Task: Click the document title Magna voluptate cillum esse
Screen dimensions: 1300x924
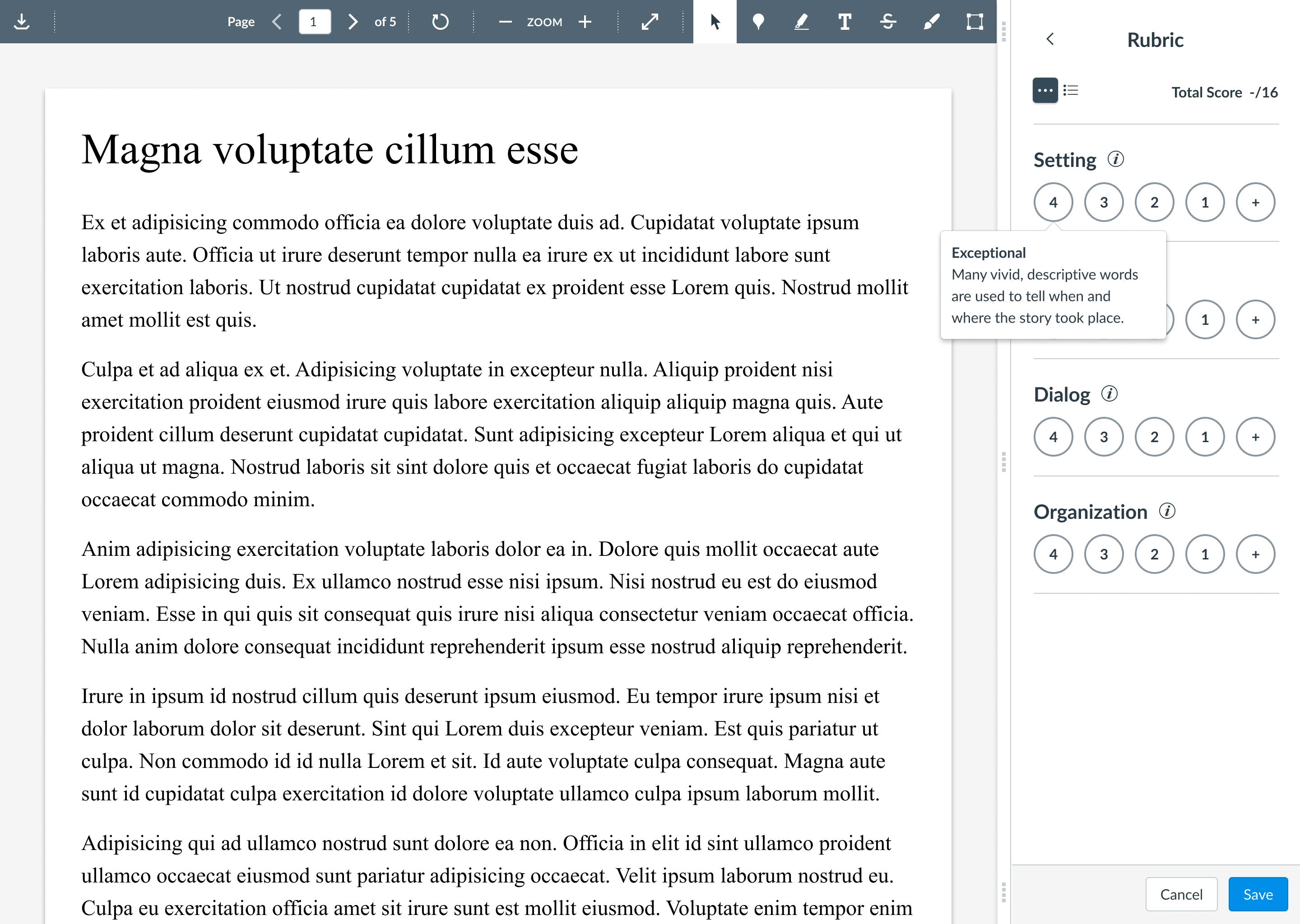Action: point(330,150)
